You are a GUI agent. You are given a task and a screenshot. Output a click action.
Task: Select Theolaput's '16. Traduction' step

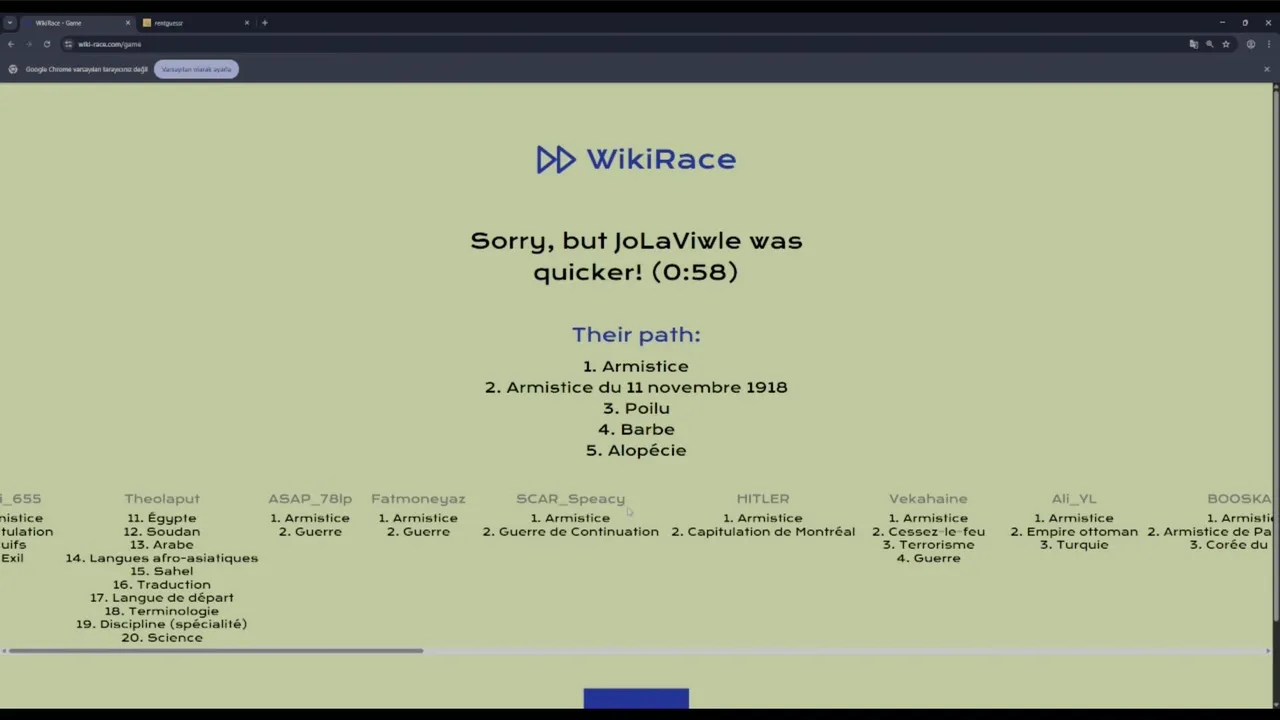tap(162, 584)
